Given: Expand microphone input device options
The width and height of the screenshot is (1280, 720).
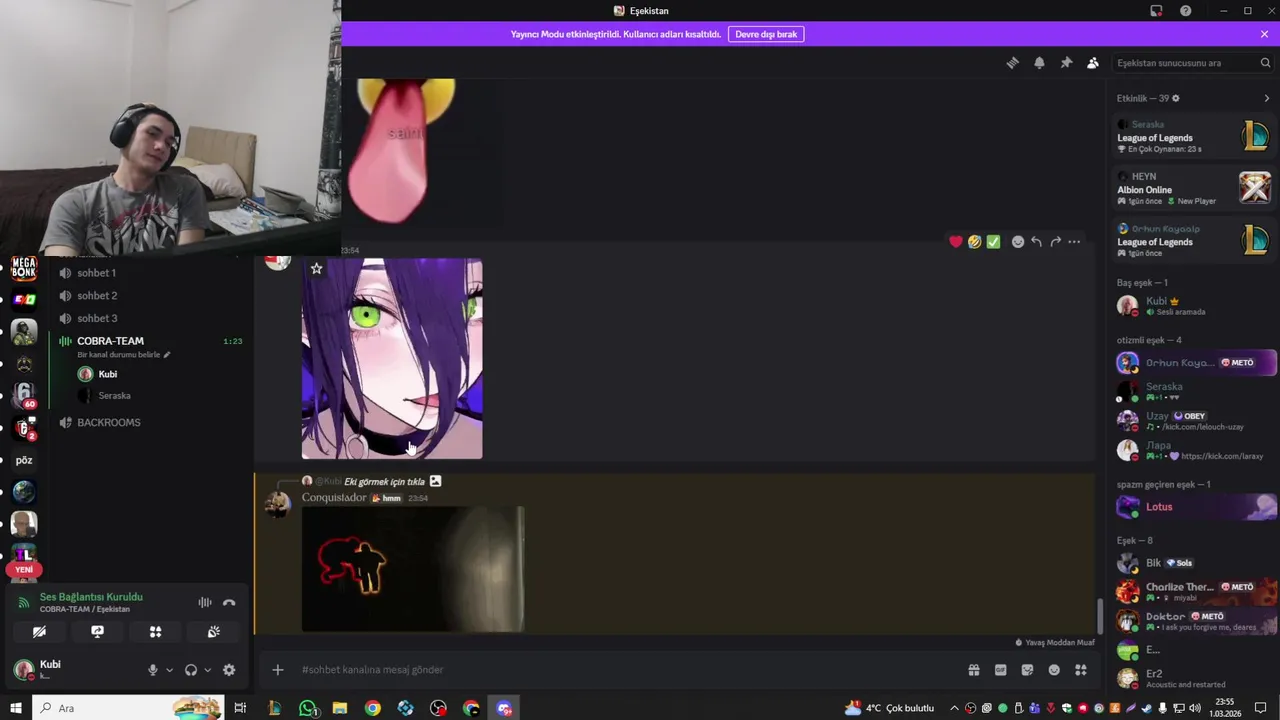Looking at the screenshot, I should point(169,670).
